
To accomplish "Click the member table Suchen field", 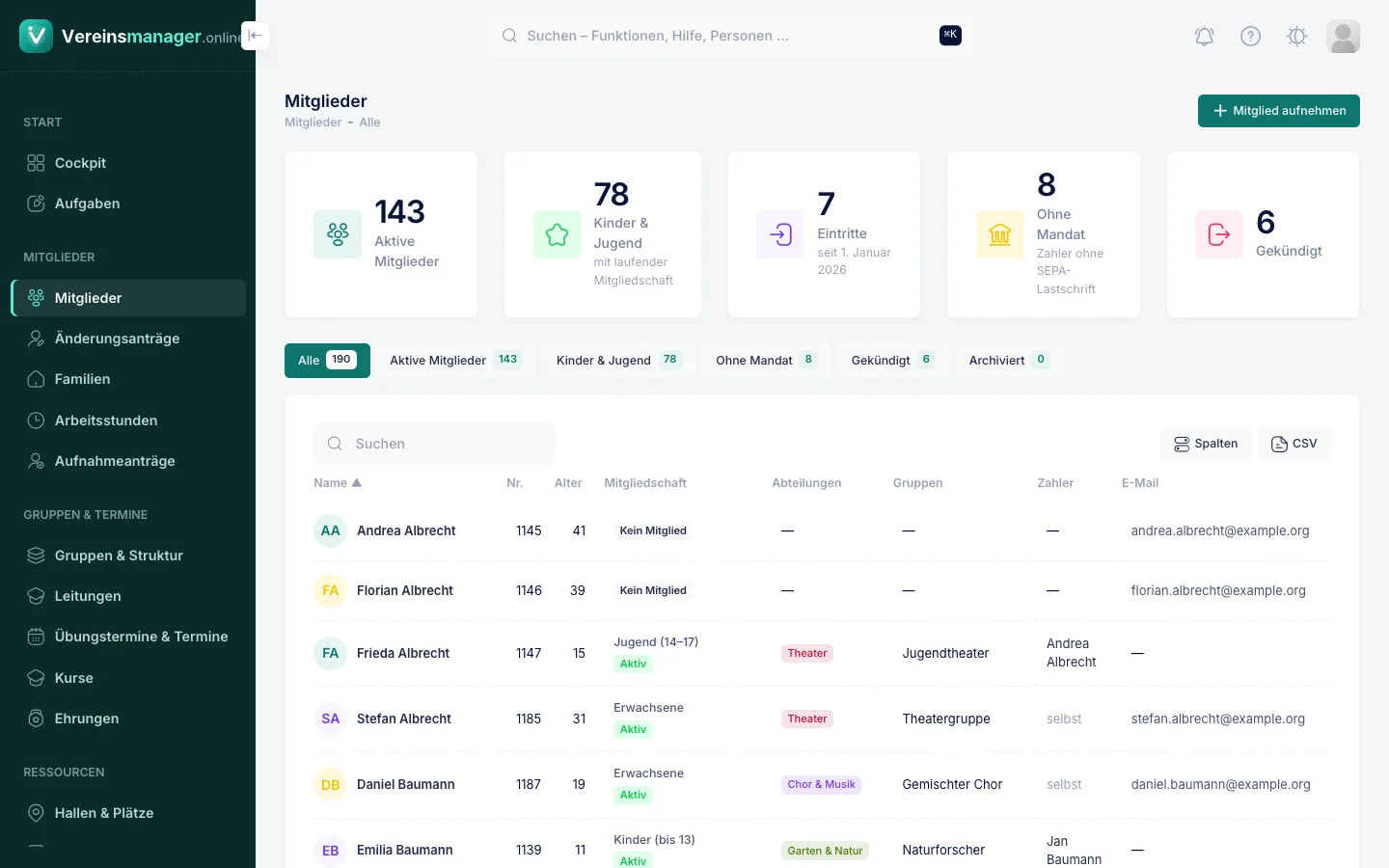I will click(x=434, y=444).
